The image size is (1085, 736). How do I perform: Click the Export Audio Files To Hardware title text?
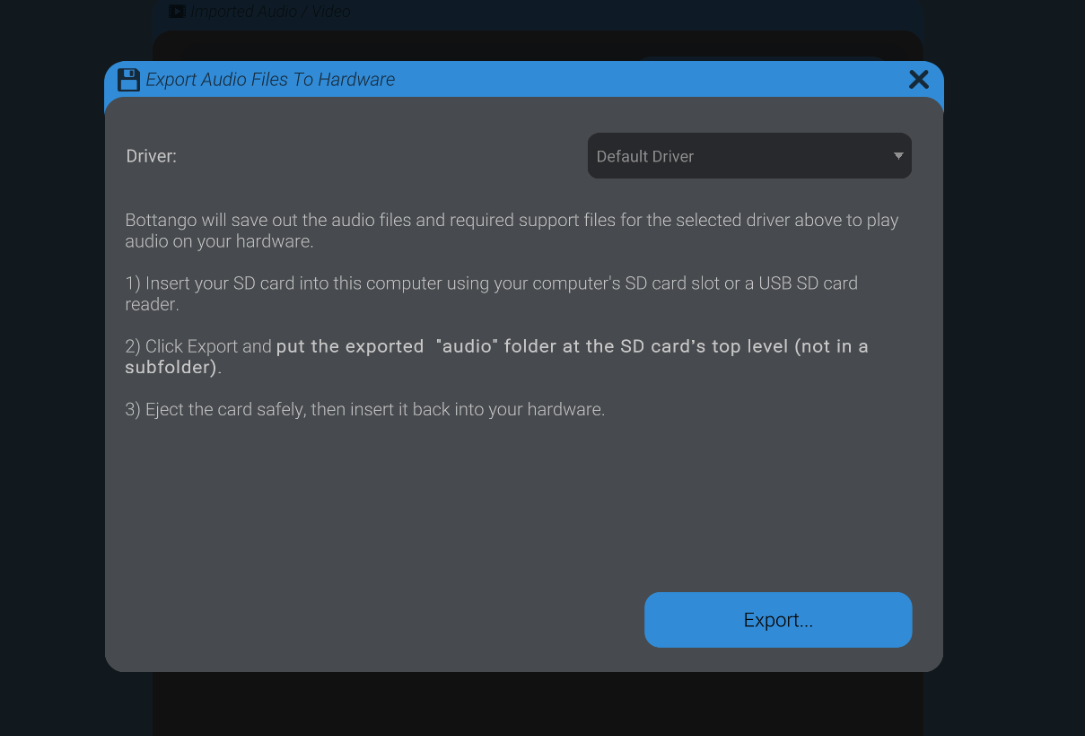point(272,79)
